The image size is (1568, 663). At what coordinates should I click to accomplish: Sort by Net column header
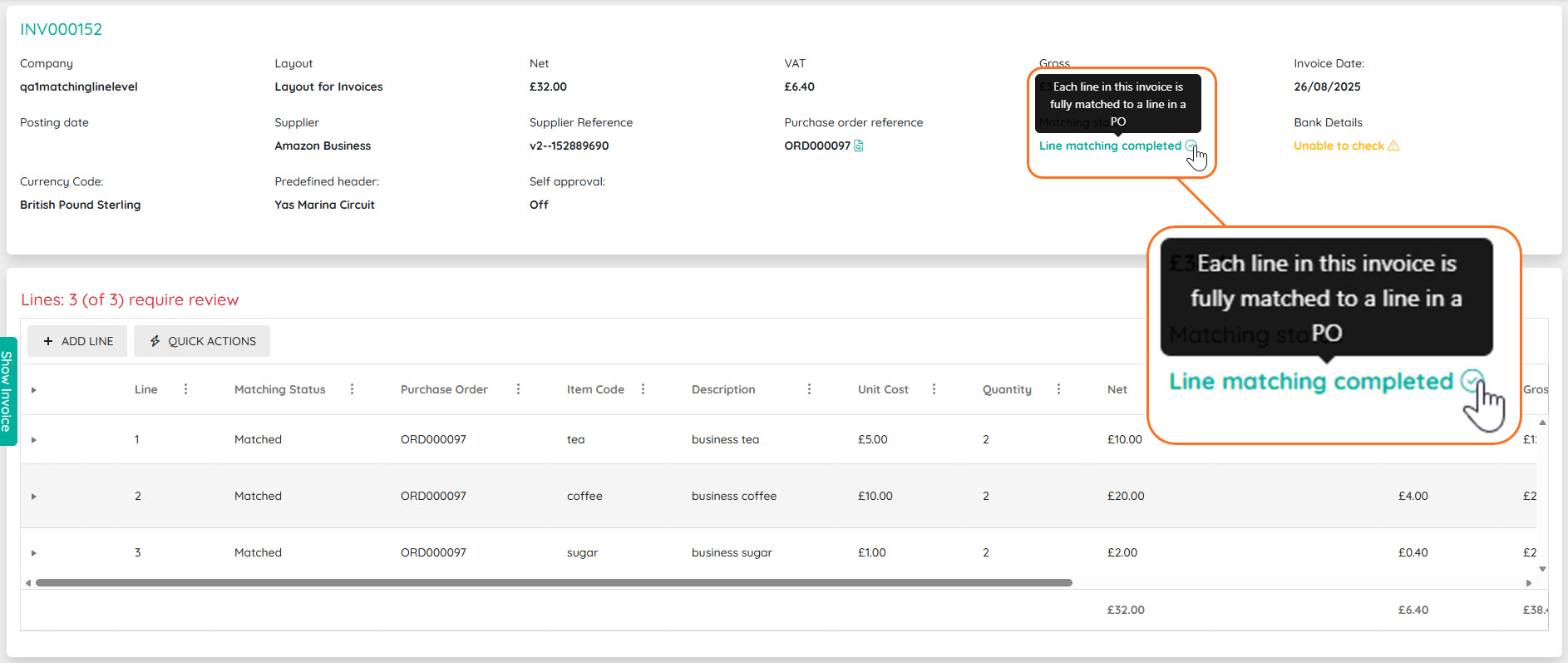click(x=1117, y=389)
